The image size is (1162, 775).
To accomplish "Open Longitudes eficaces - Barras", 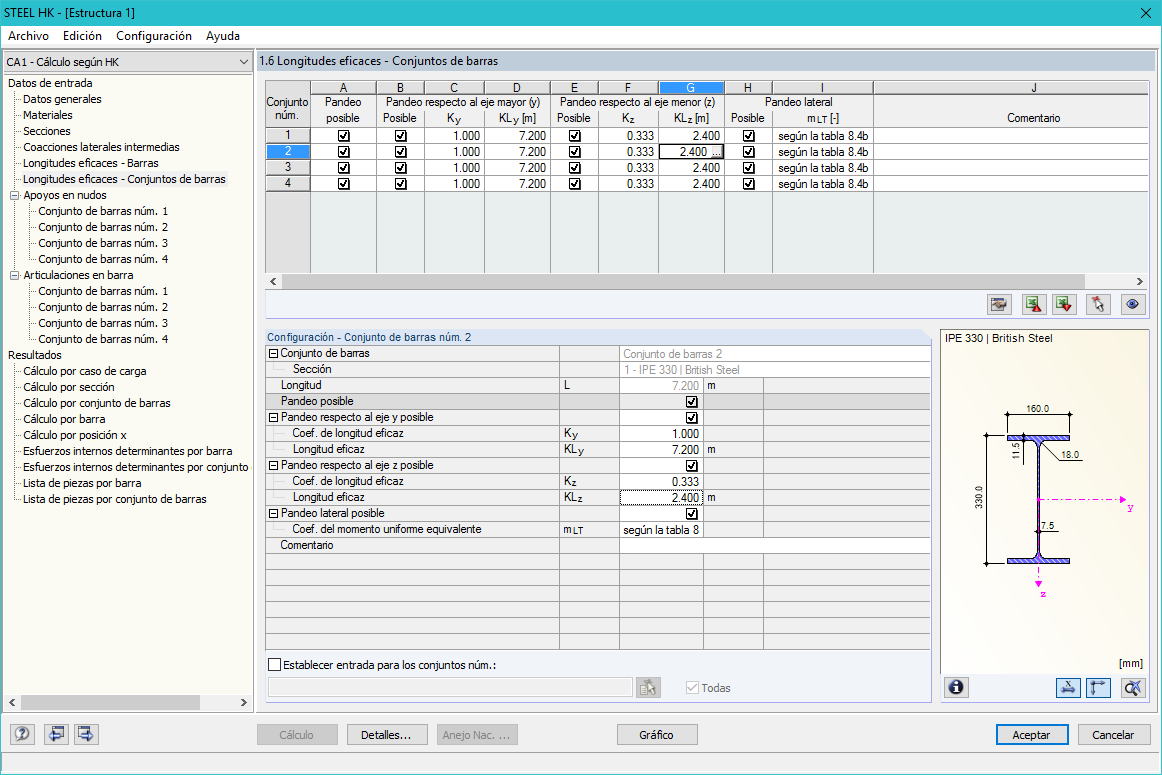I will point(90,163).
